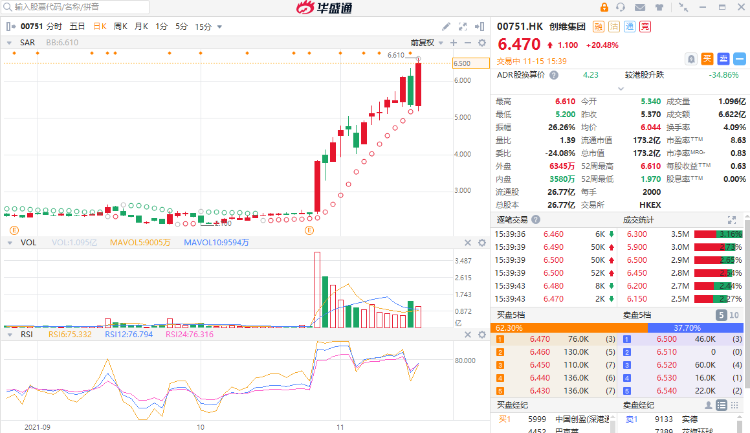Click the stock search input field

point(76,7)
